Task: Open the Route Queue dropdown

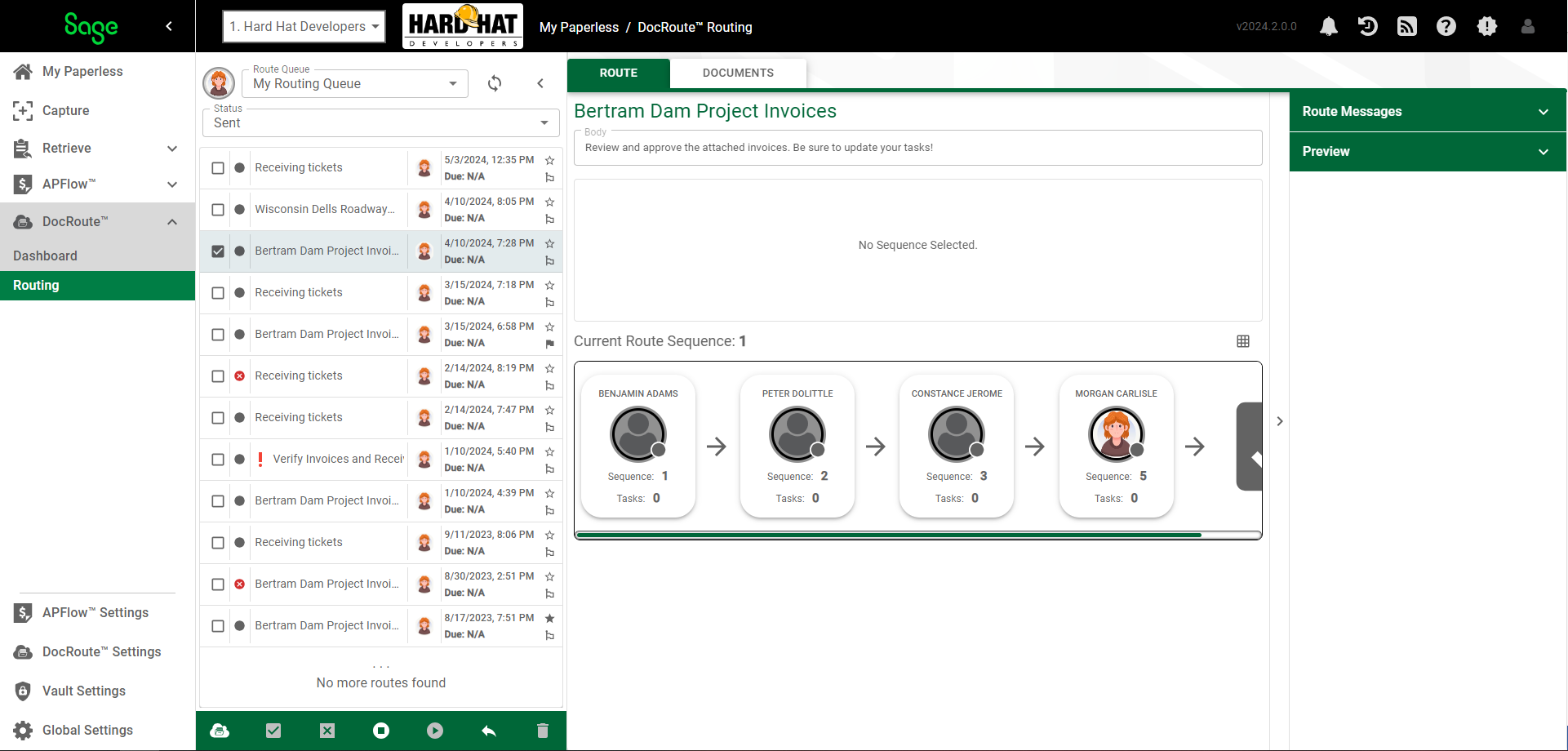Action: (356, 83)
